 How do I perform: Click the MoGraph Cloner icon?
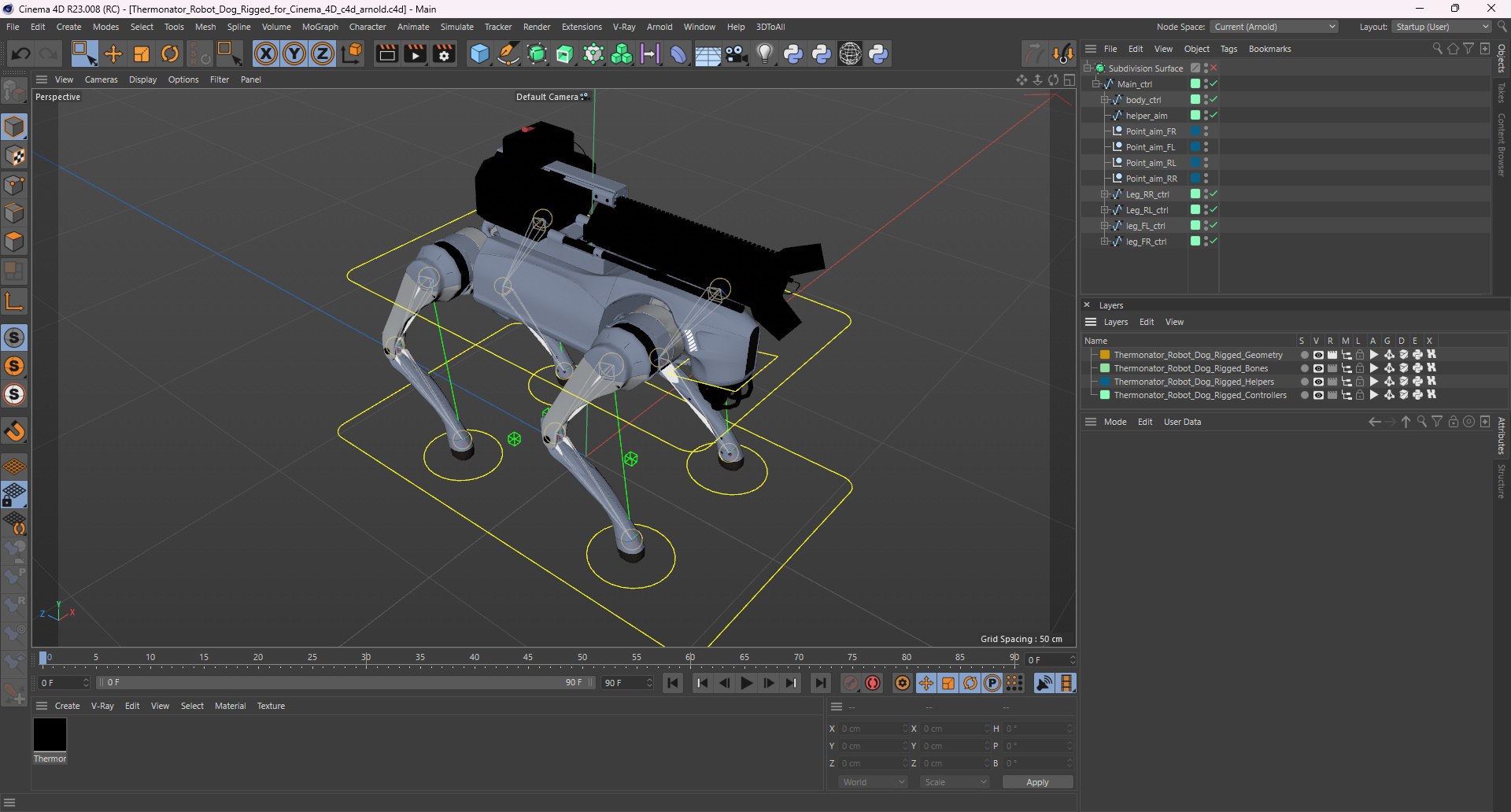pyautogui.click(x=622, y=54)
